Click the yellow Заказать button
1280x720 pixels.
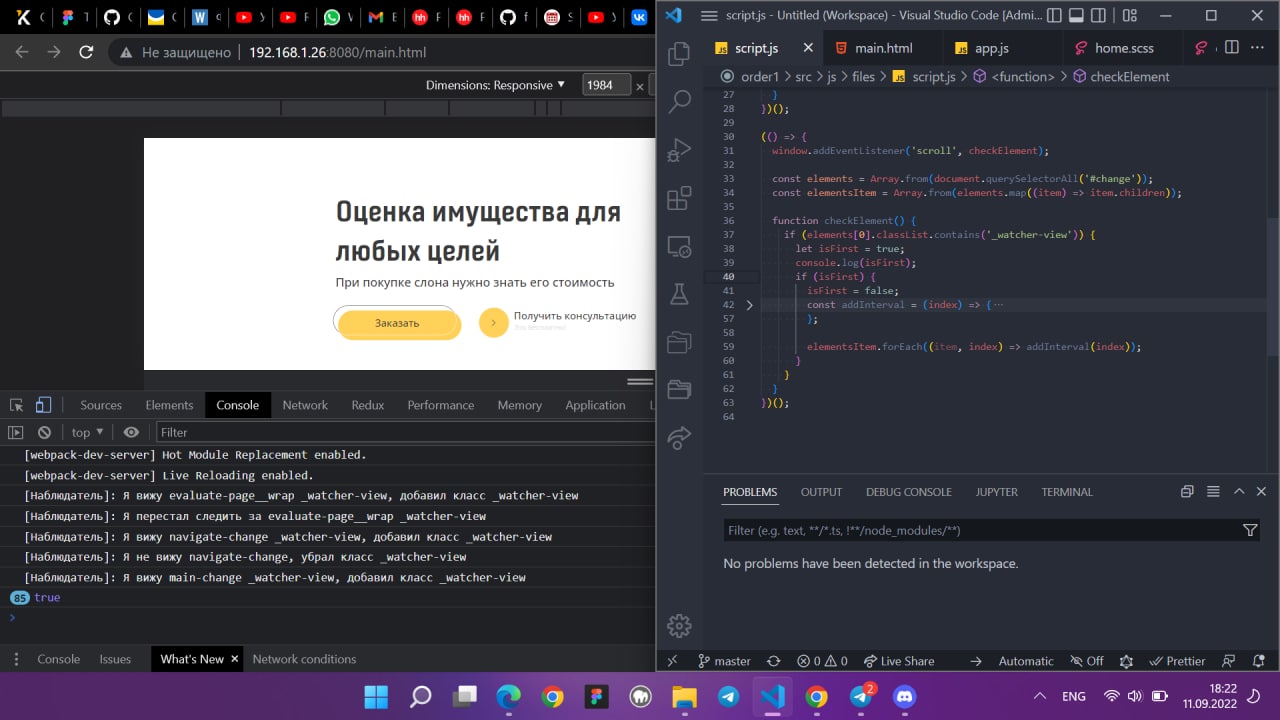tap(398, 323)
